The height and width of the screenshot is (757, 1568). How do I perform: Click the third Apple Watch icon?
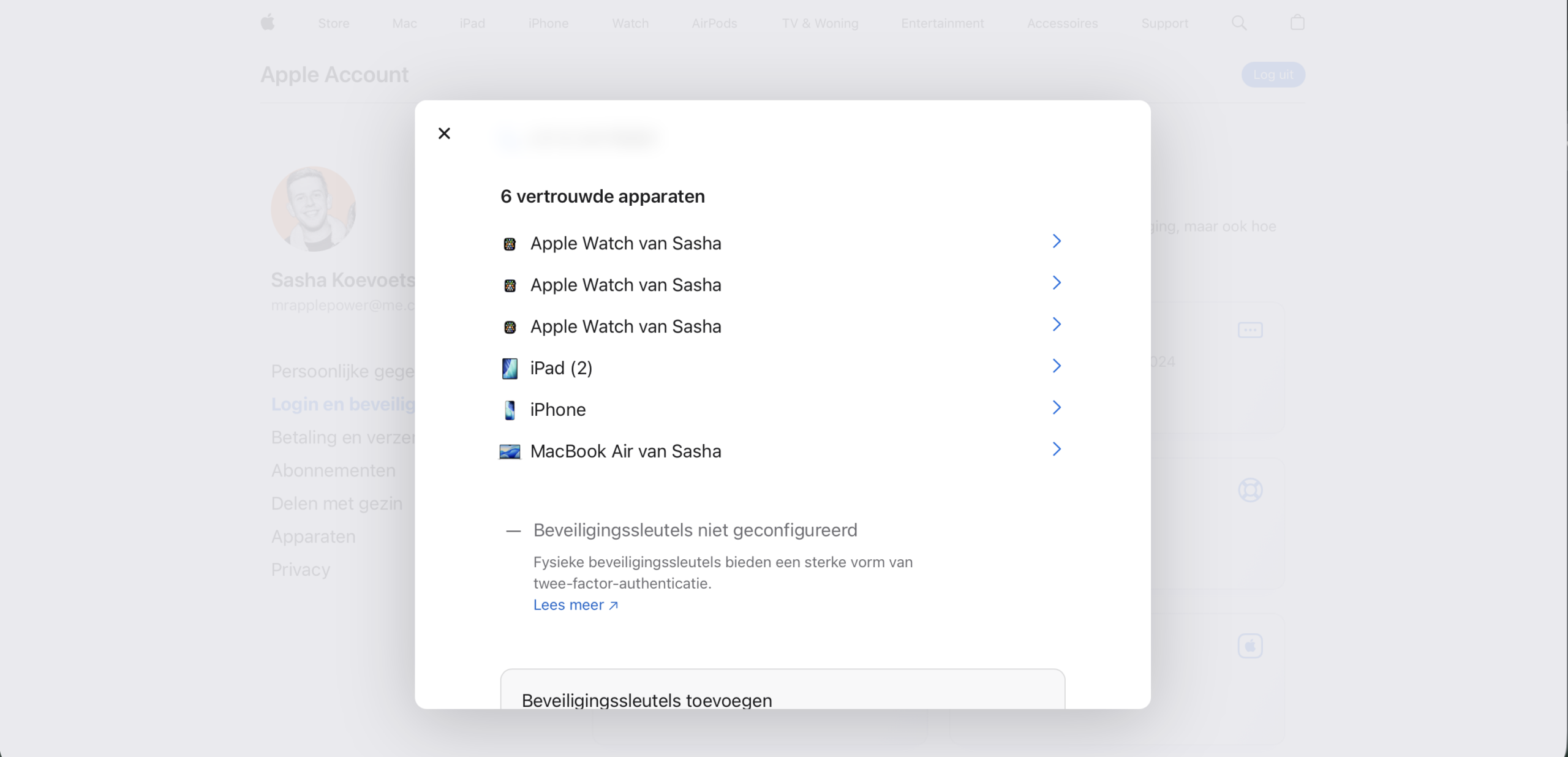pyautogui.click(x=510, y=328)
